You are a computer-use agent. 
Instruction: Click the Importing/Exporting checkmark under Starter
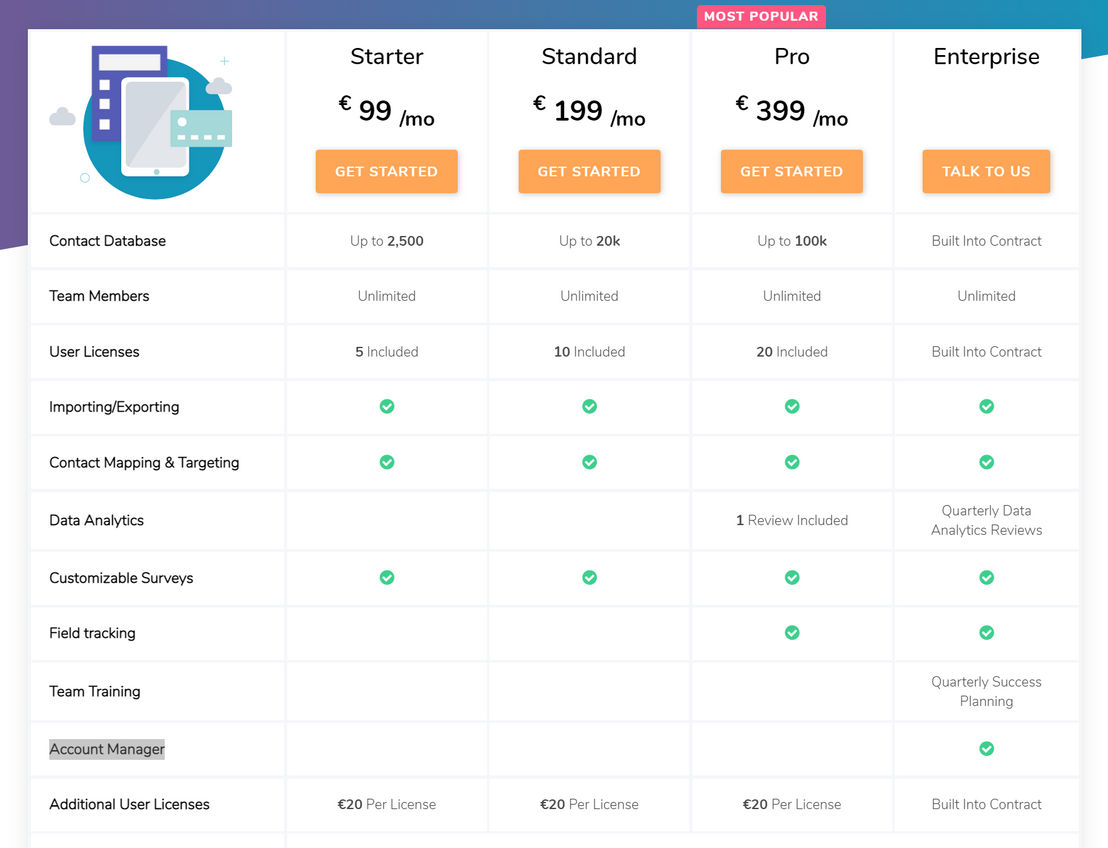tap(387, 406)
